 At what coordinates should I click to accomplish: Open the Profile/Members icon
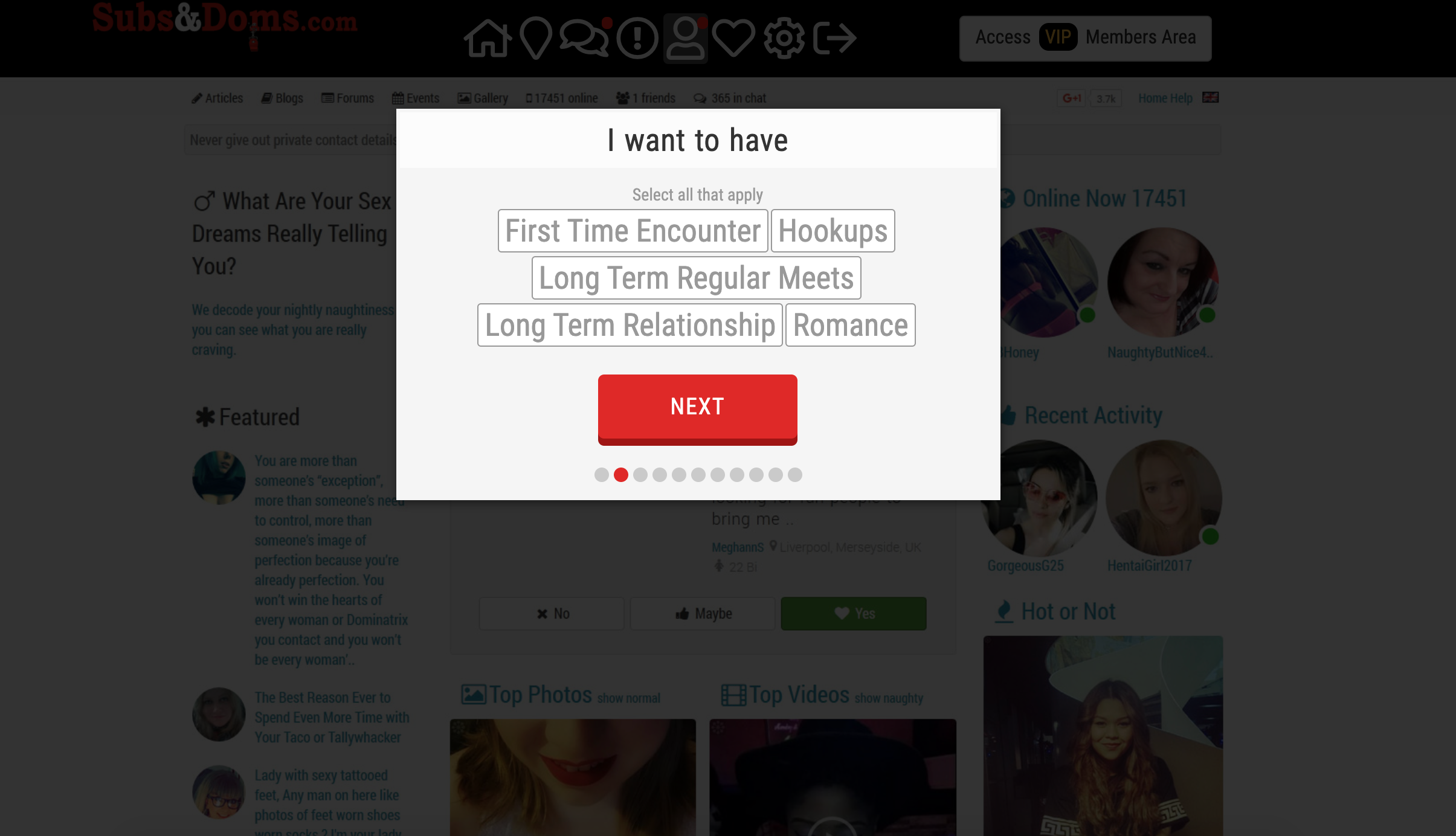pos(686,38)
